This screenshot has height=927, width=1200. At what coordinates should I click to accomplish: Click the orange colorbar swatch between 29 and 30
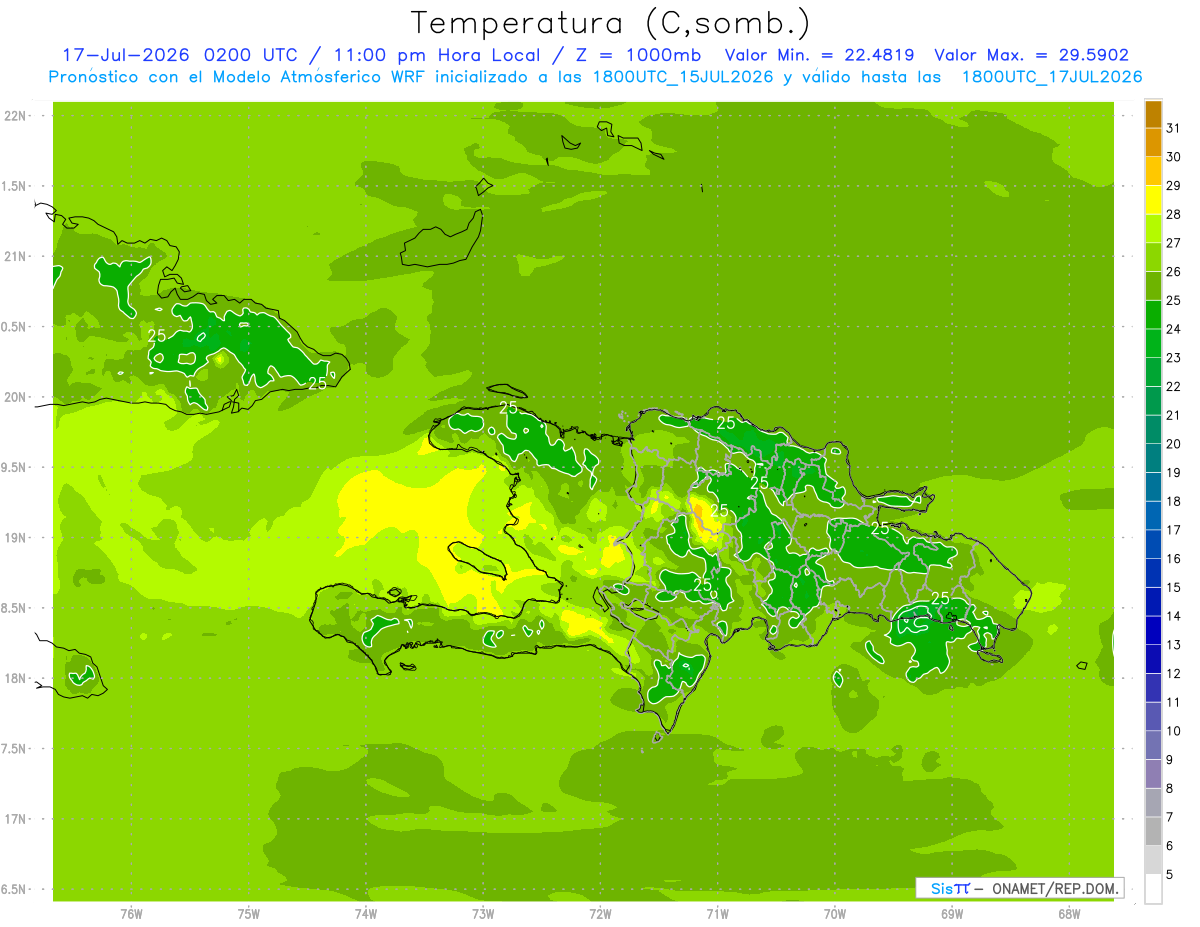click(1153, 171)
